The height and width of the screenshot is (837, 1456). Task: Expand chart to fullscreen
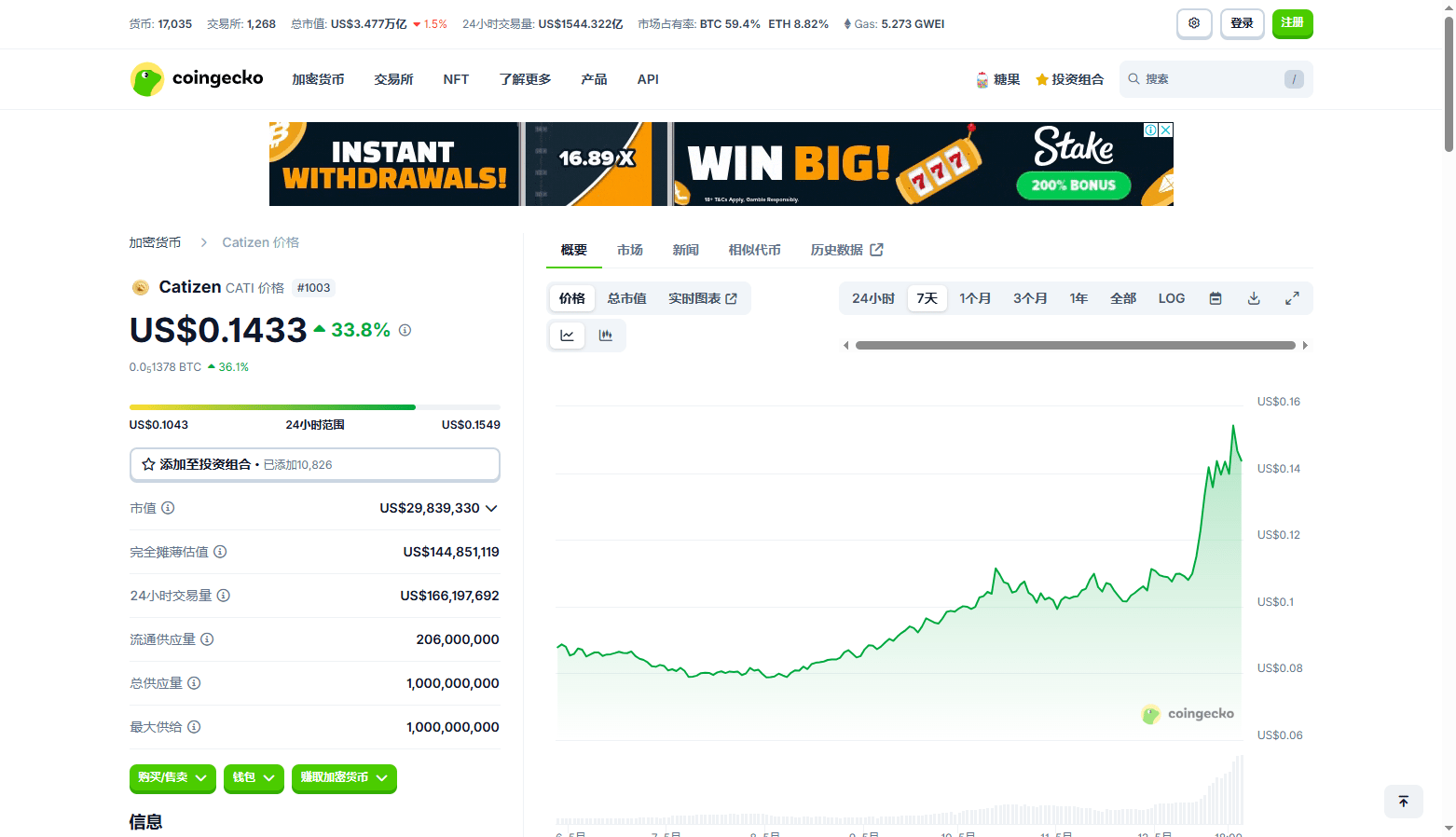(1292, 298)
